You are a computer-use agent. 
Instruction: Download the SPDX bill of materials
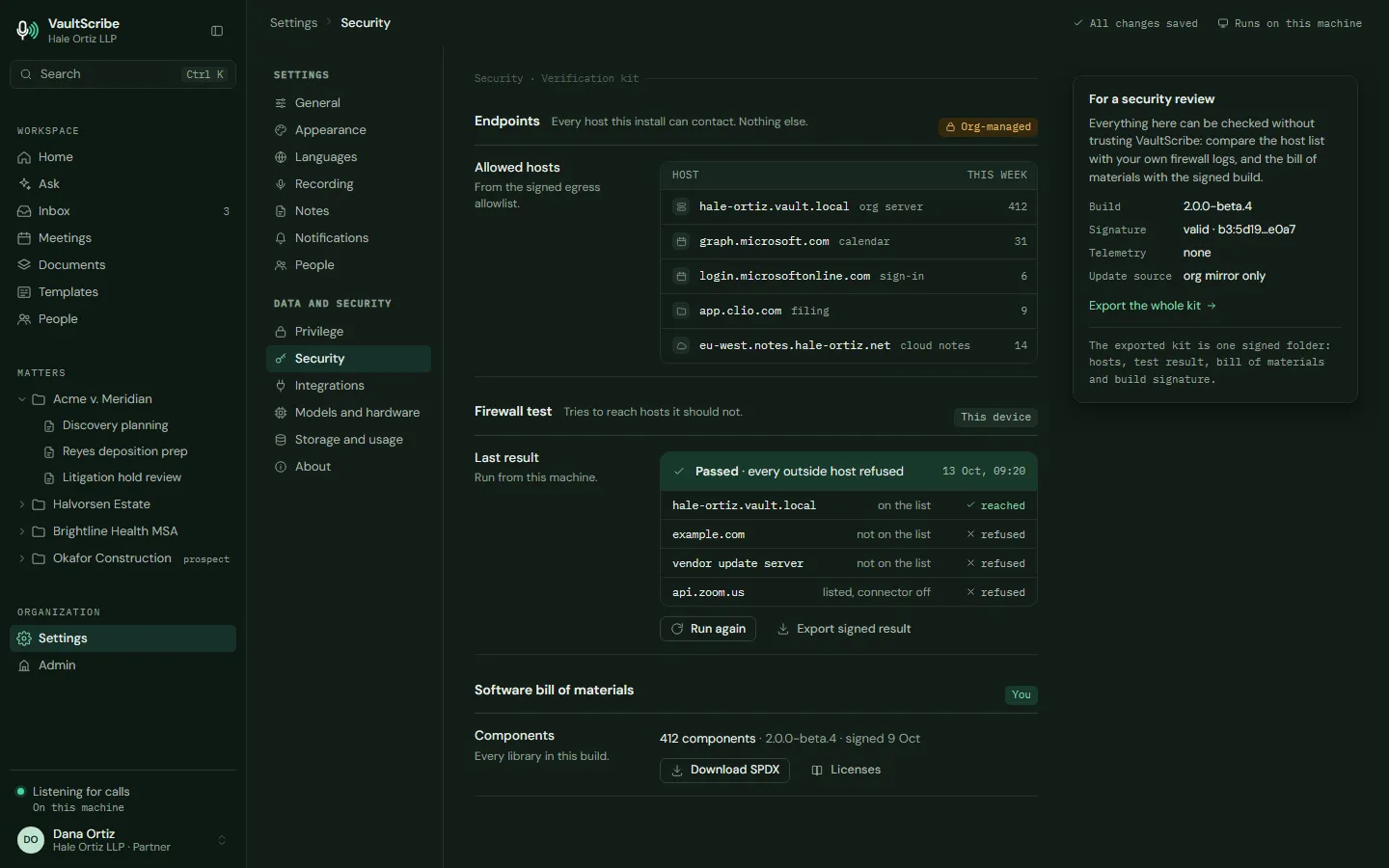click(x=724, y=770)
